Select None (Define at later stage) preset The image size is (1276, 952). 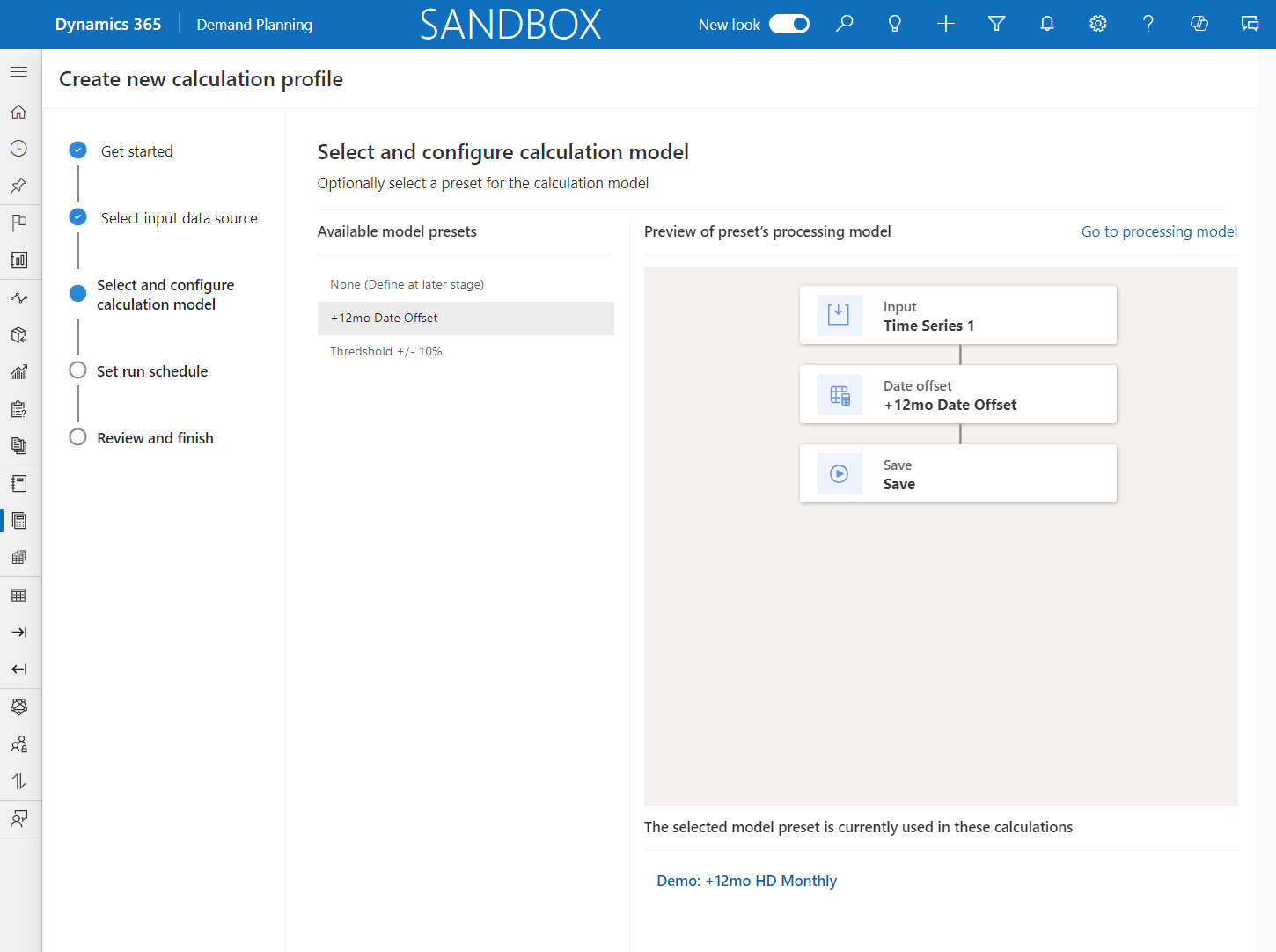466,285
